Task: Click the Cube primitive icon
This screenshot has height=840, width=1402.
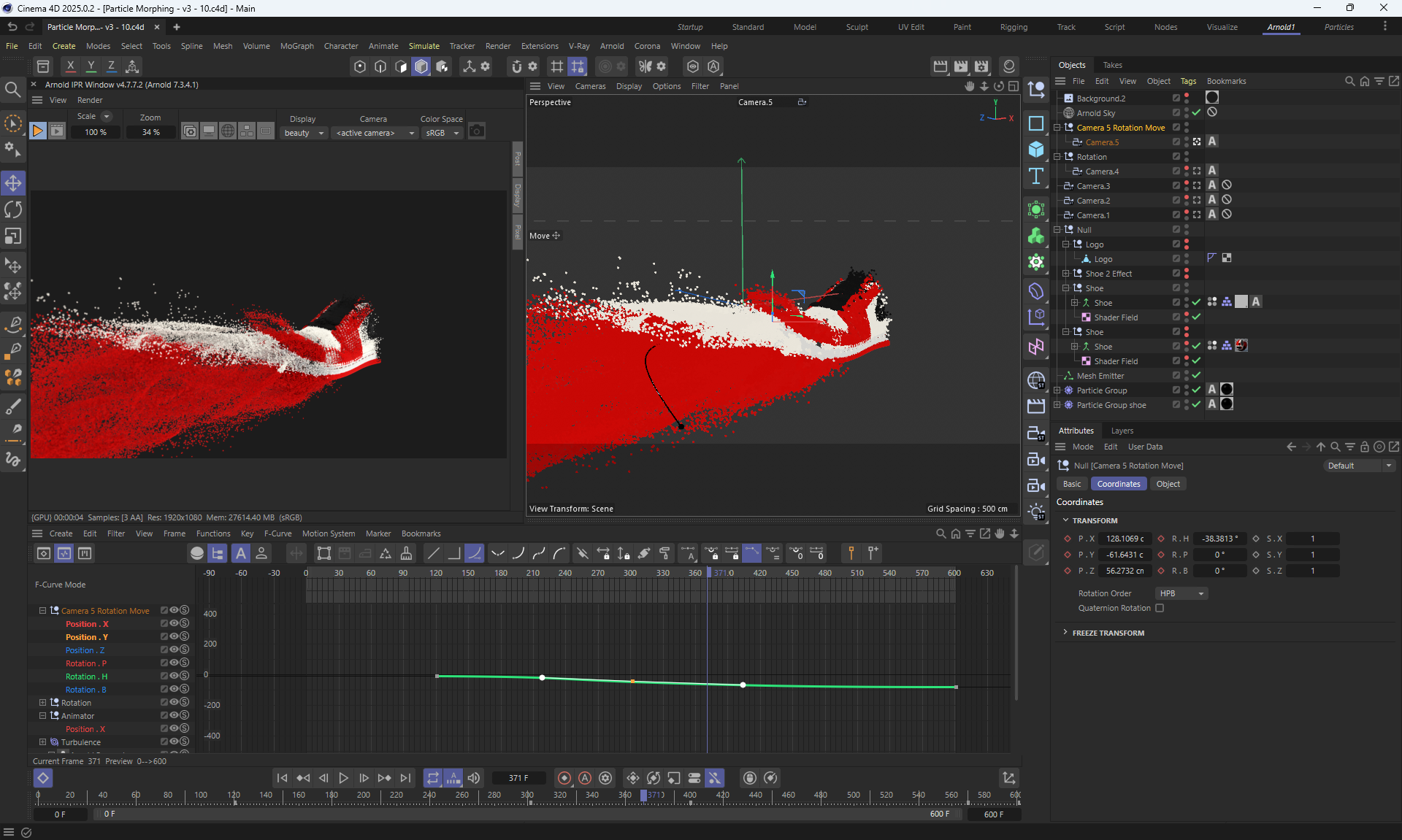Action: pos(1035,150)
